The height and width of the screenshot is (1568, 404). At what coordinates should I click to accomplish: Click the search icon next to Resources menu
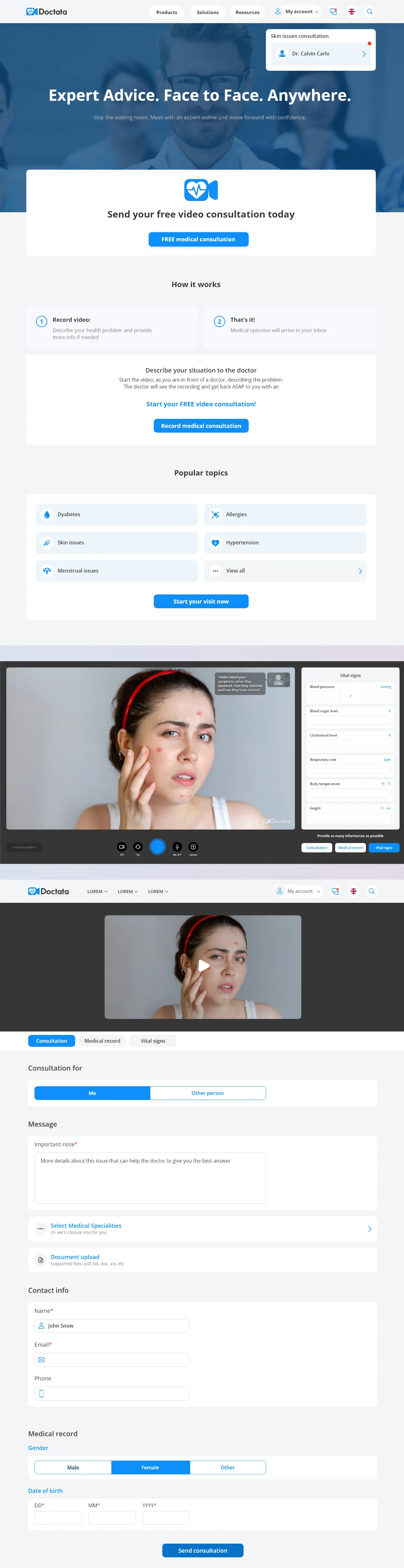click(x=370, y=12)
